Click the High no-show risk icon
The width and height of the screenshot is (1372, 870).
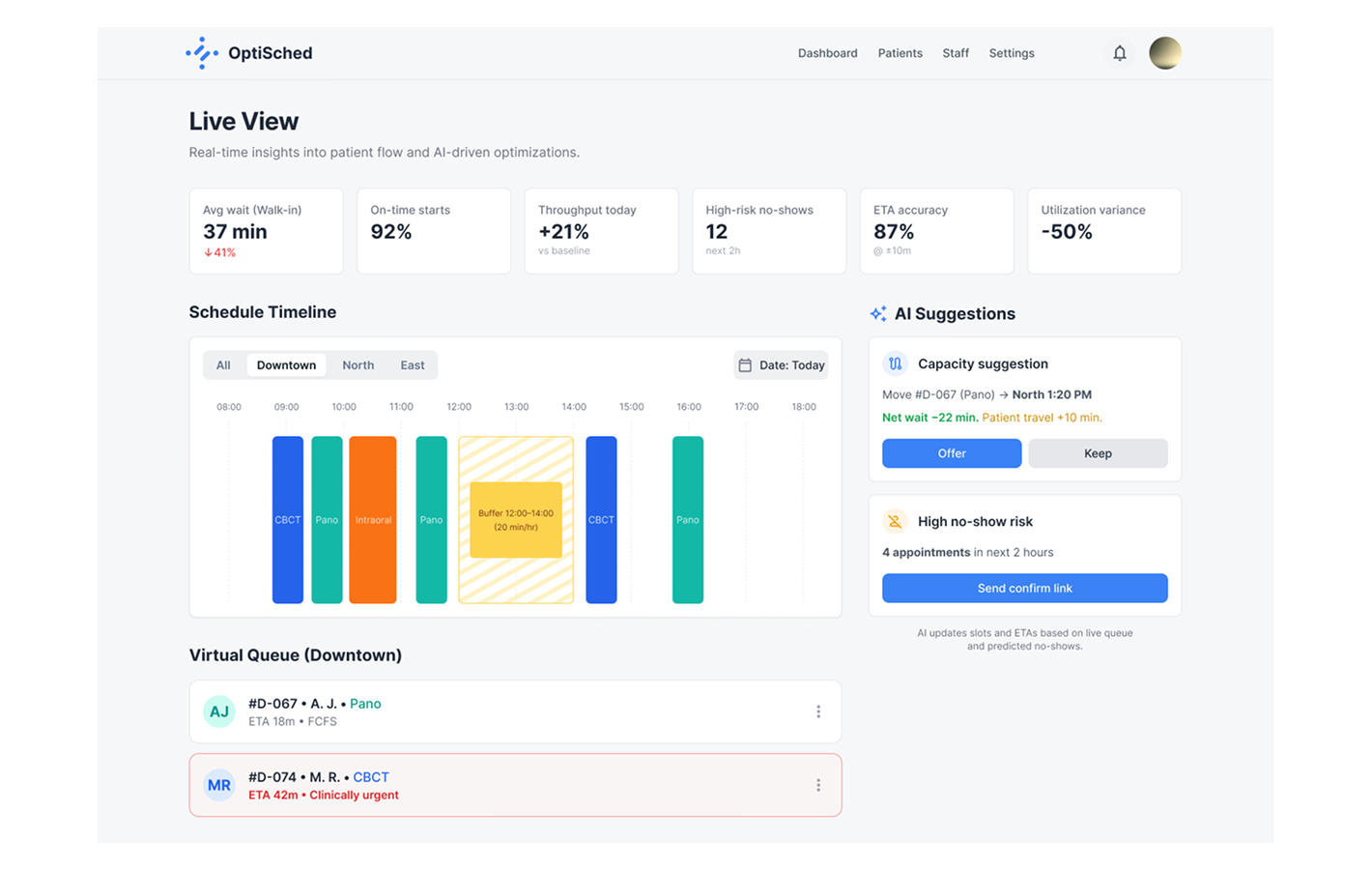(895, 522)
